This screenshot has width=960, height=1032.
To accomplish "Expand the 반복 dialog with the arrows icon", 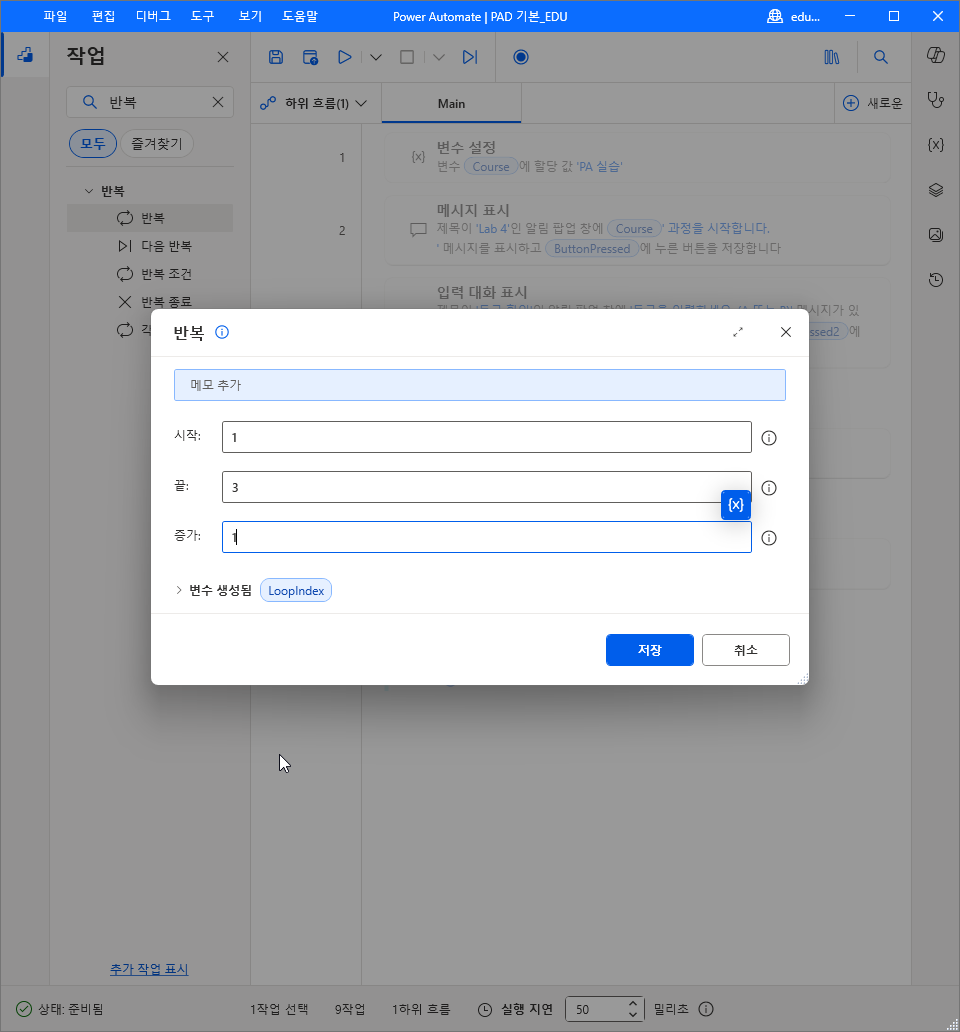I will click(738, 332).
